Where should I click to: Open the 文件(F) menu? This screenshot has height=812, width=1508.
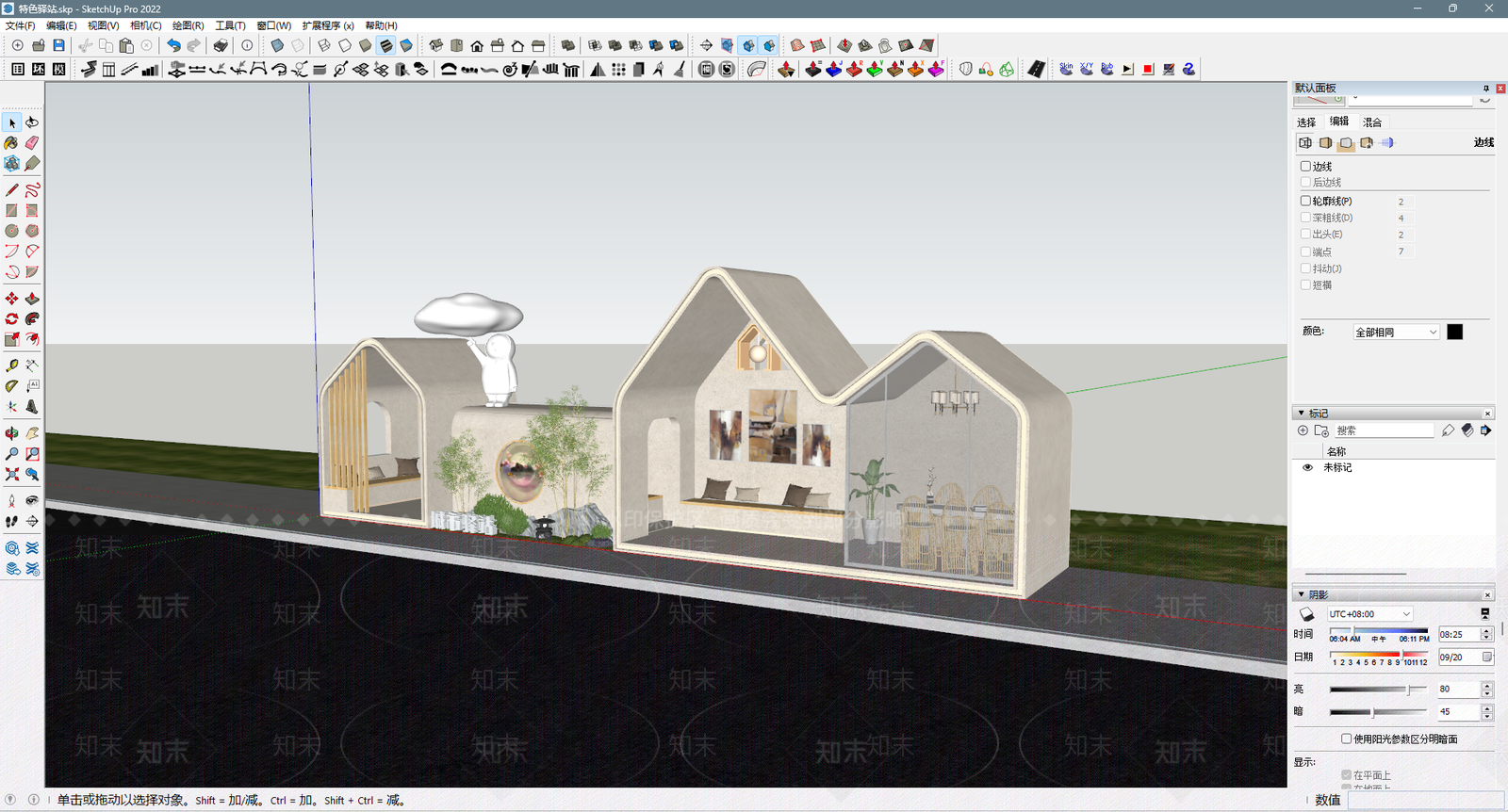[20, 25]
